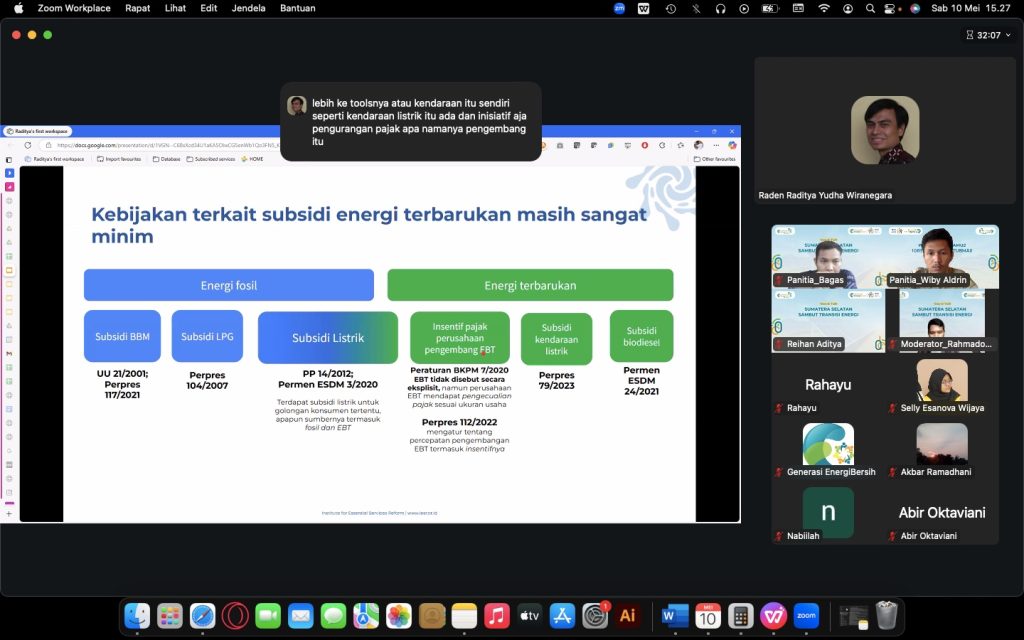Open the Rapat menu
This screenshot has width=1024, height=640.
(138, 8)
